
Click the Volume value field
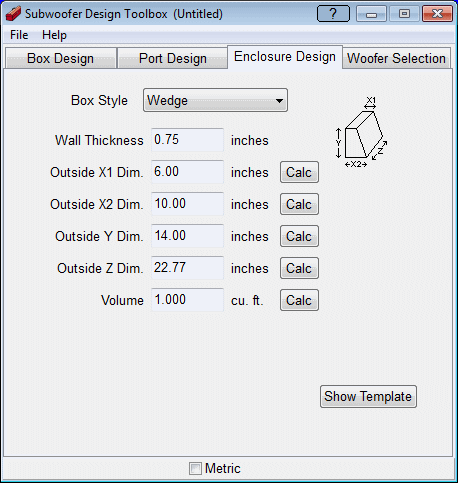pos(187,300)
